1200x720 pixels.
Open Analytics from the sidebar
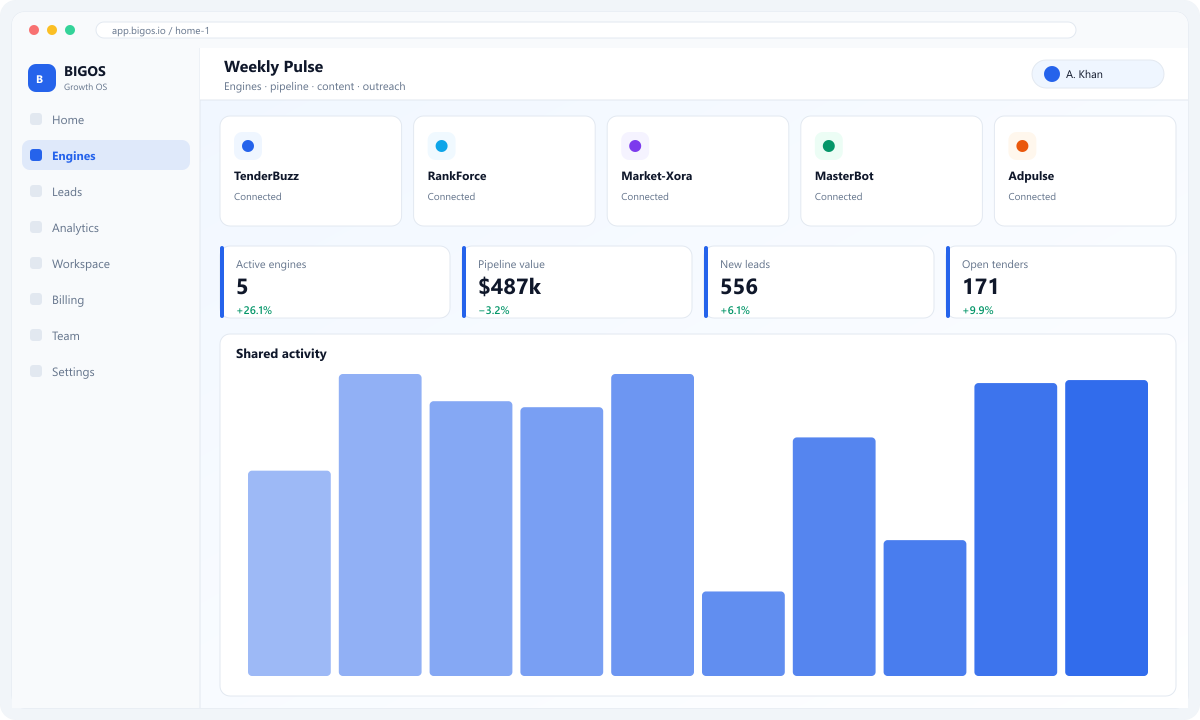(x=106, y=227)
